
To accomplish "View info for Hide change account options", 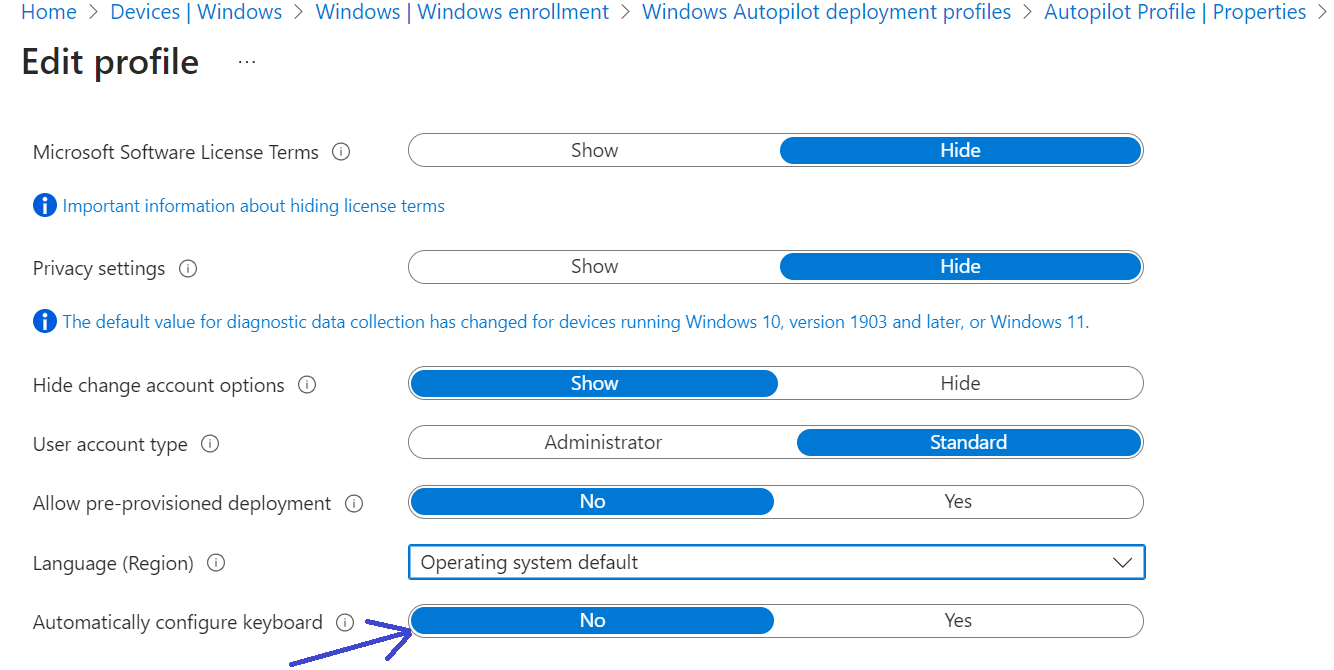I will 307,384.
